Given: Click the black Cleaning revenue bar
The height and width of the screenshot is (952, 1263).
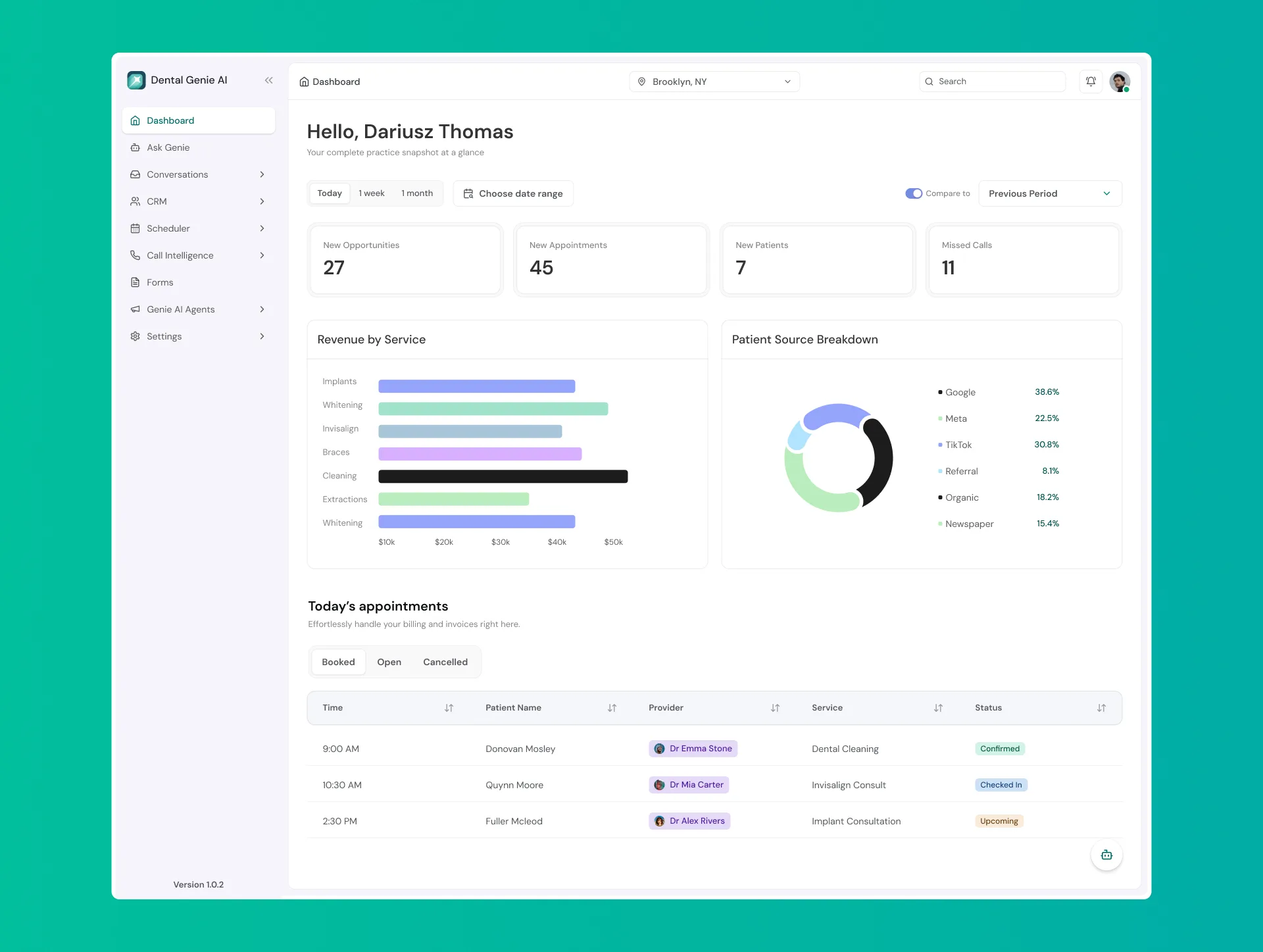Looking at the screenshot, I should pos(503,476).
